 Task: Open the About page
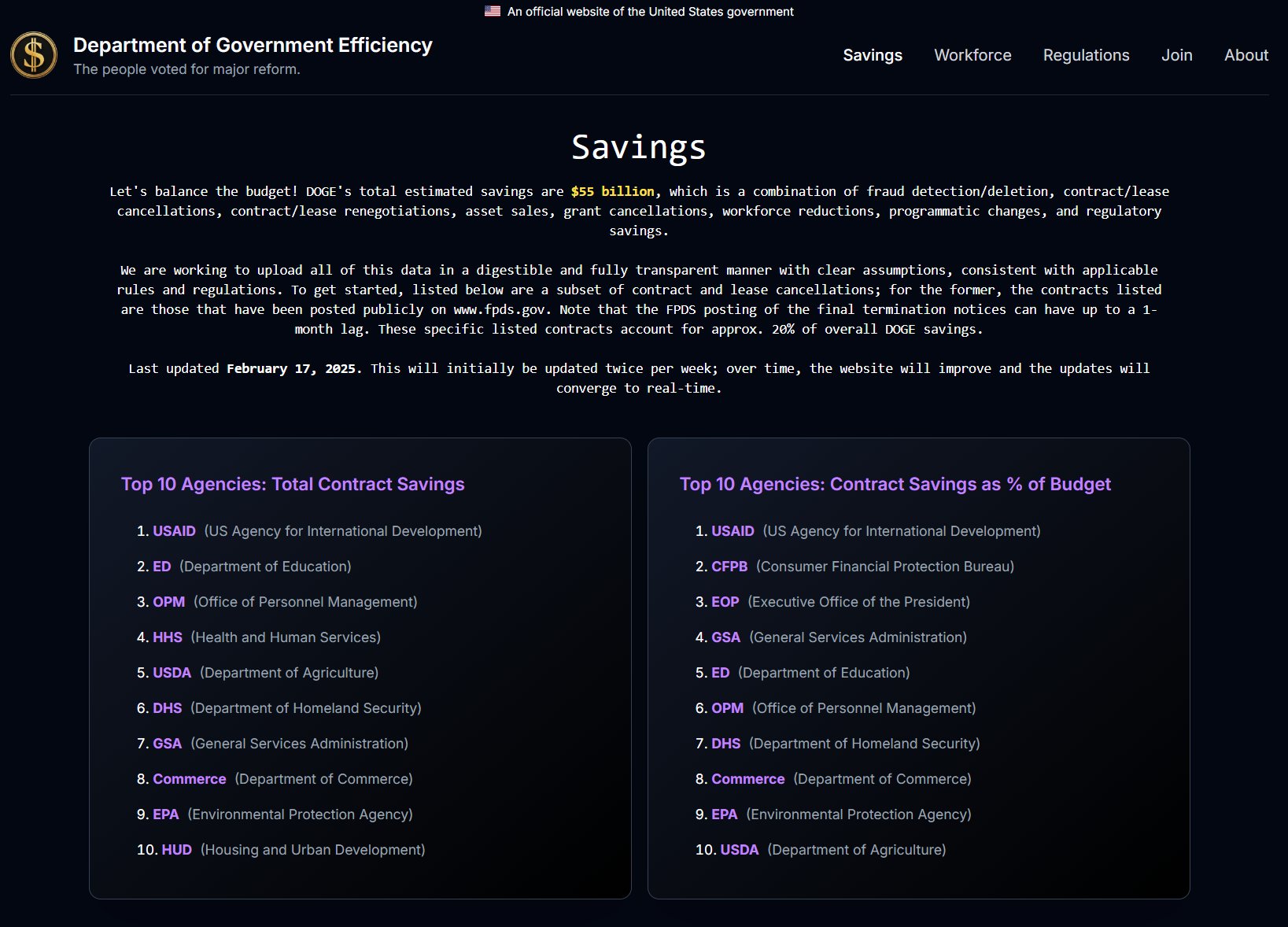tap(1246, 55)
